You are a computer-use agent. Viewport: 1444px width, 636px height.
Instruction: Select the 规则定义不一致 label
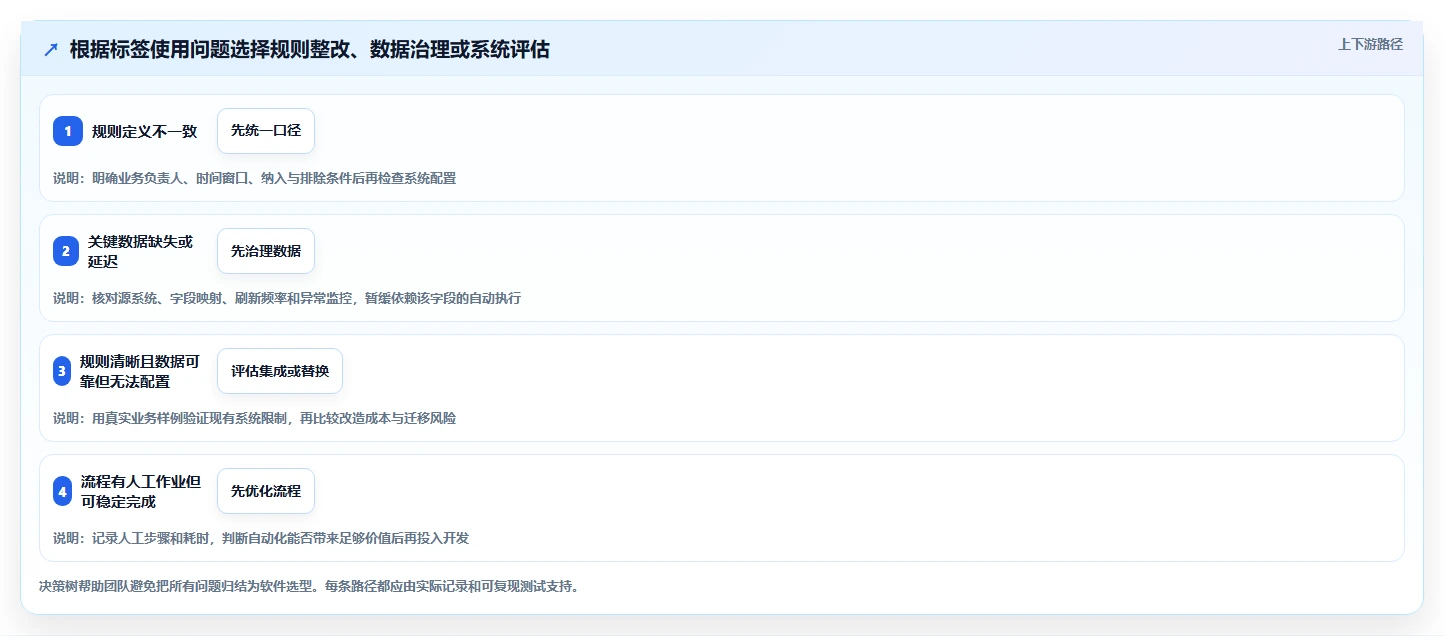[x=145, y=131]
